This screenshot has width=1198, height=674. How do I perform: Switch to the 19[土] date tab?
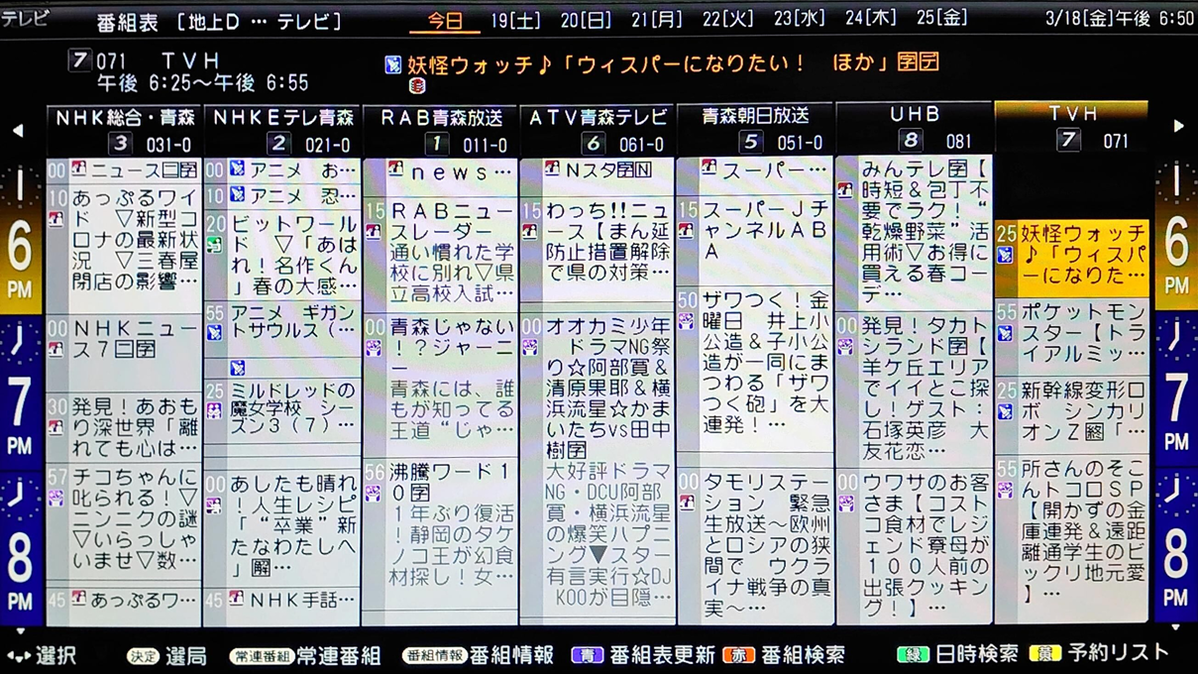(x=516, y=21)
